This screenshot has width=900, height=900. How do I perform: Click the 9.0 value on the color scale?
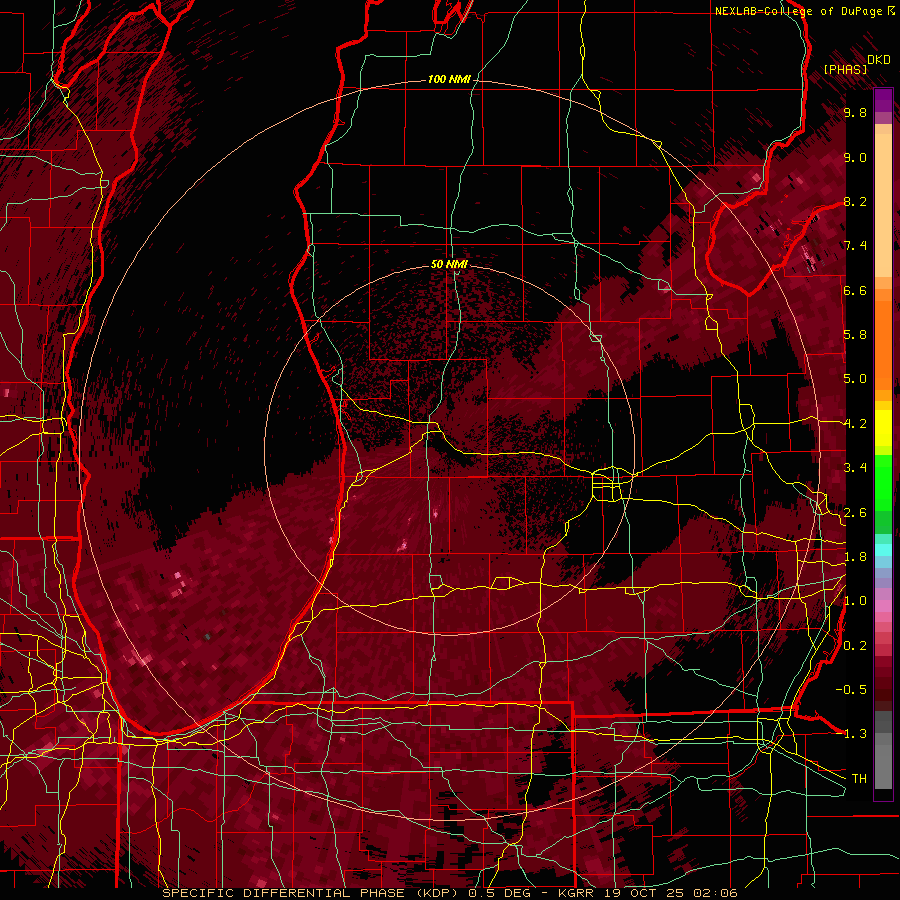click(x=855, y=157)
